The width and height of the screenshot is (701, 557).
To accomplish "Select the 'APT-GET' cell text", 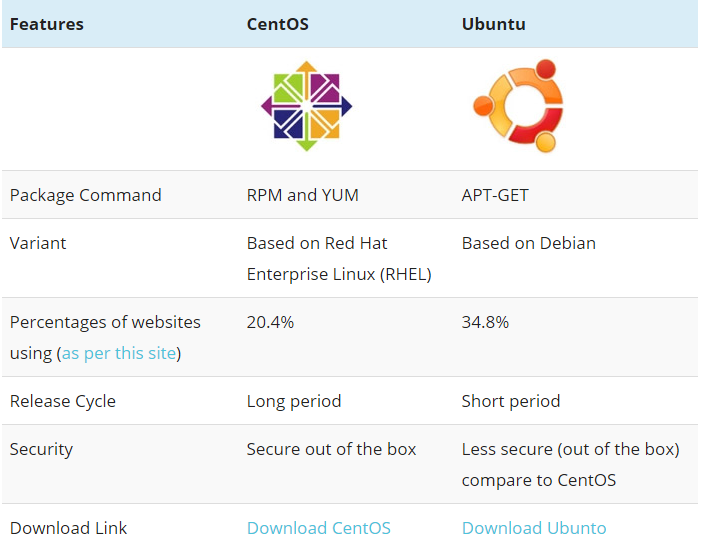I will 494,195.
